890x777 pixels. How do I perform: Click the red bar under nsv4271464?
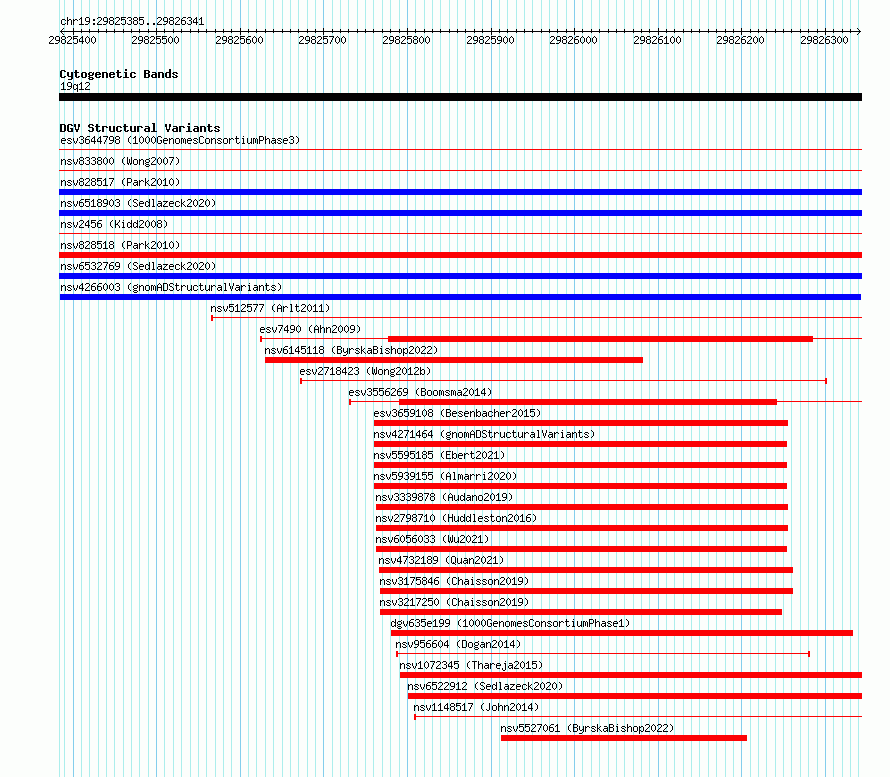[x=580, y=444]
